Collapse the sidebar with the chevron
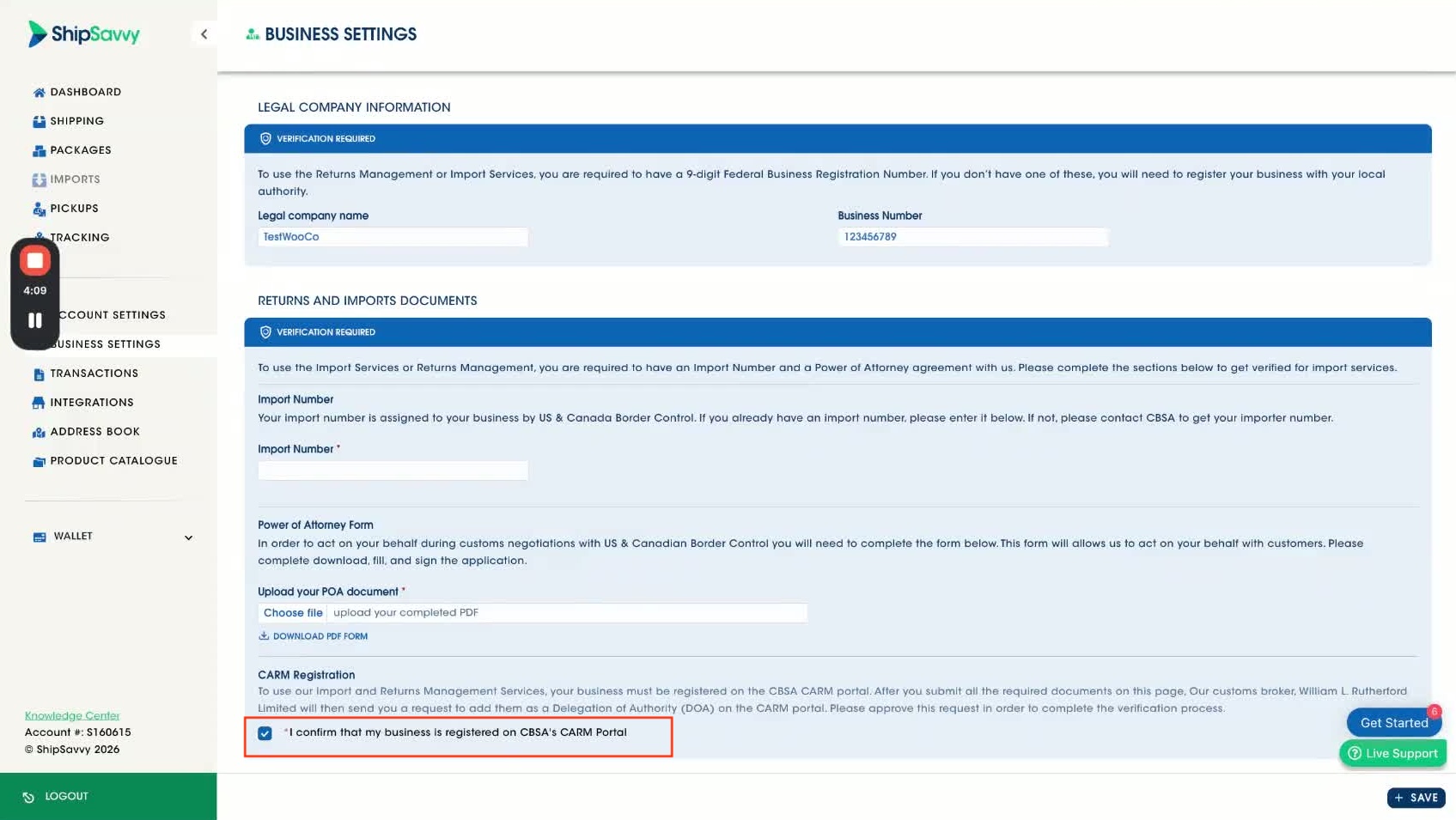This screenshot has height=820, width=1456. [x=204, y=34]
